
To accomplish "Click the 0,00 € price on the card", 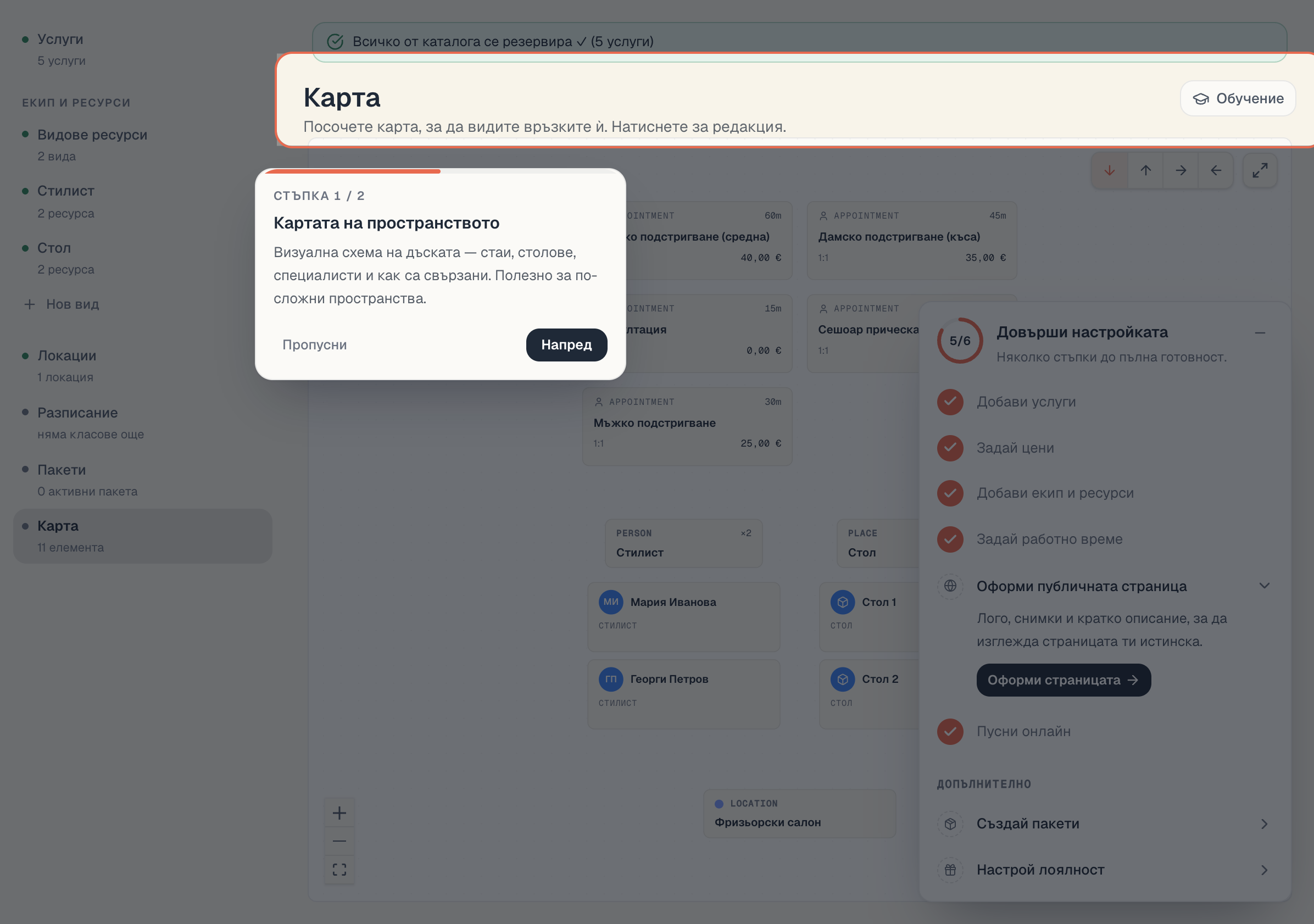I will 764,350.
